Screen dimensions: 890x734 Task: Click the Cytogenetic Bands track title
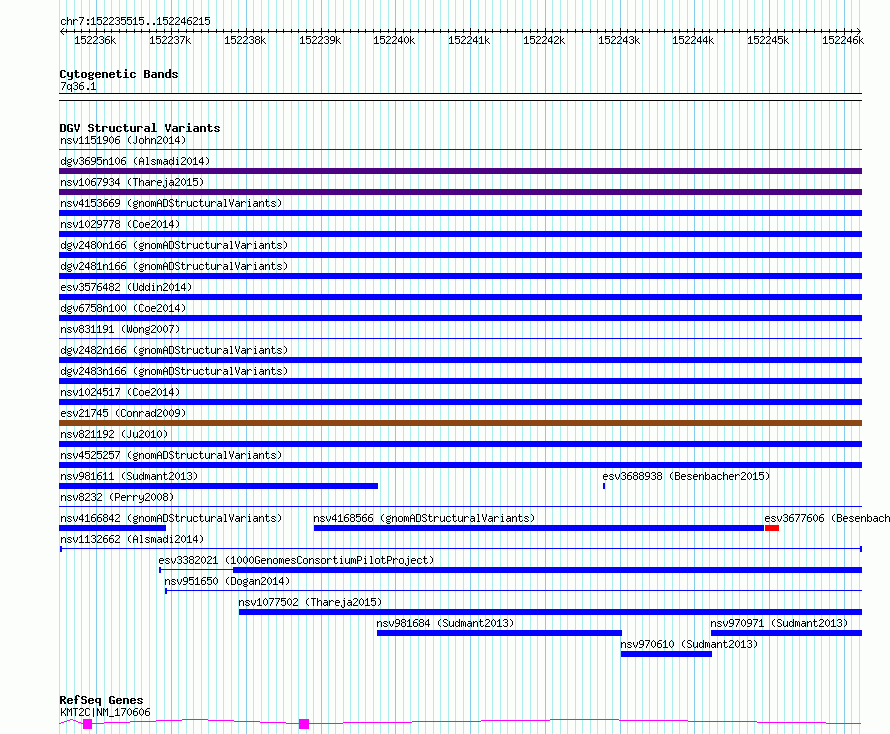119,74
